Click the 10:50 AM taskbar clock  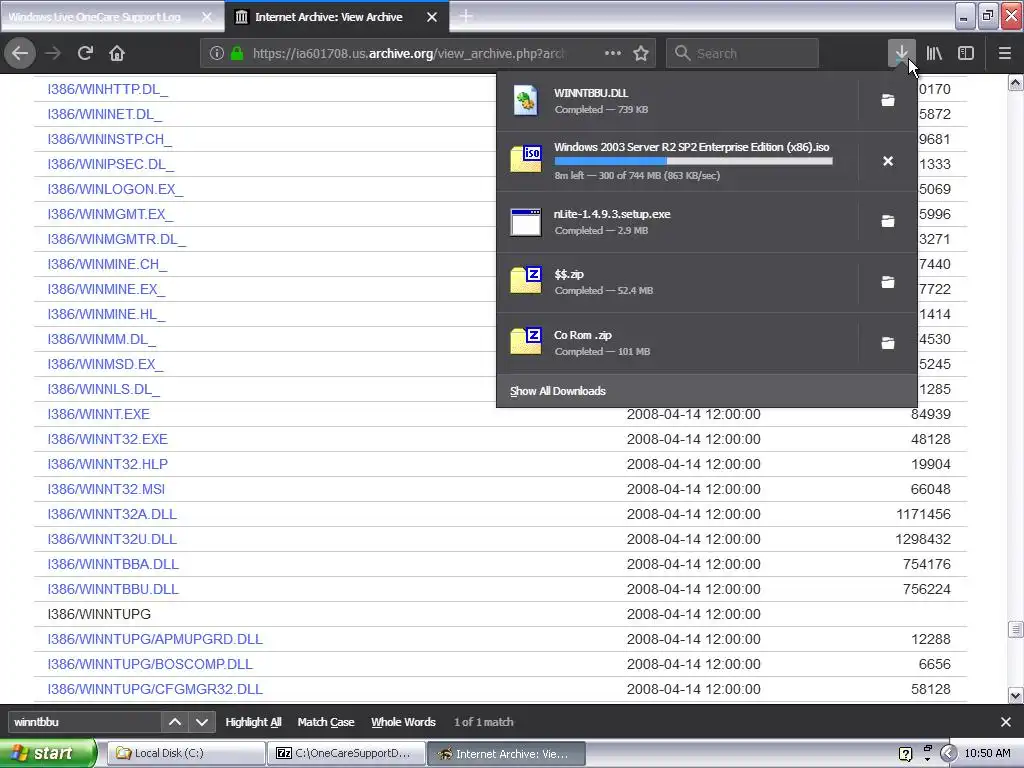tap(987, 753)
